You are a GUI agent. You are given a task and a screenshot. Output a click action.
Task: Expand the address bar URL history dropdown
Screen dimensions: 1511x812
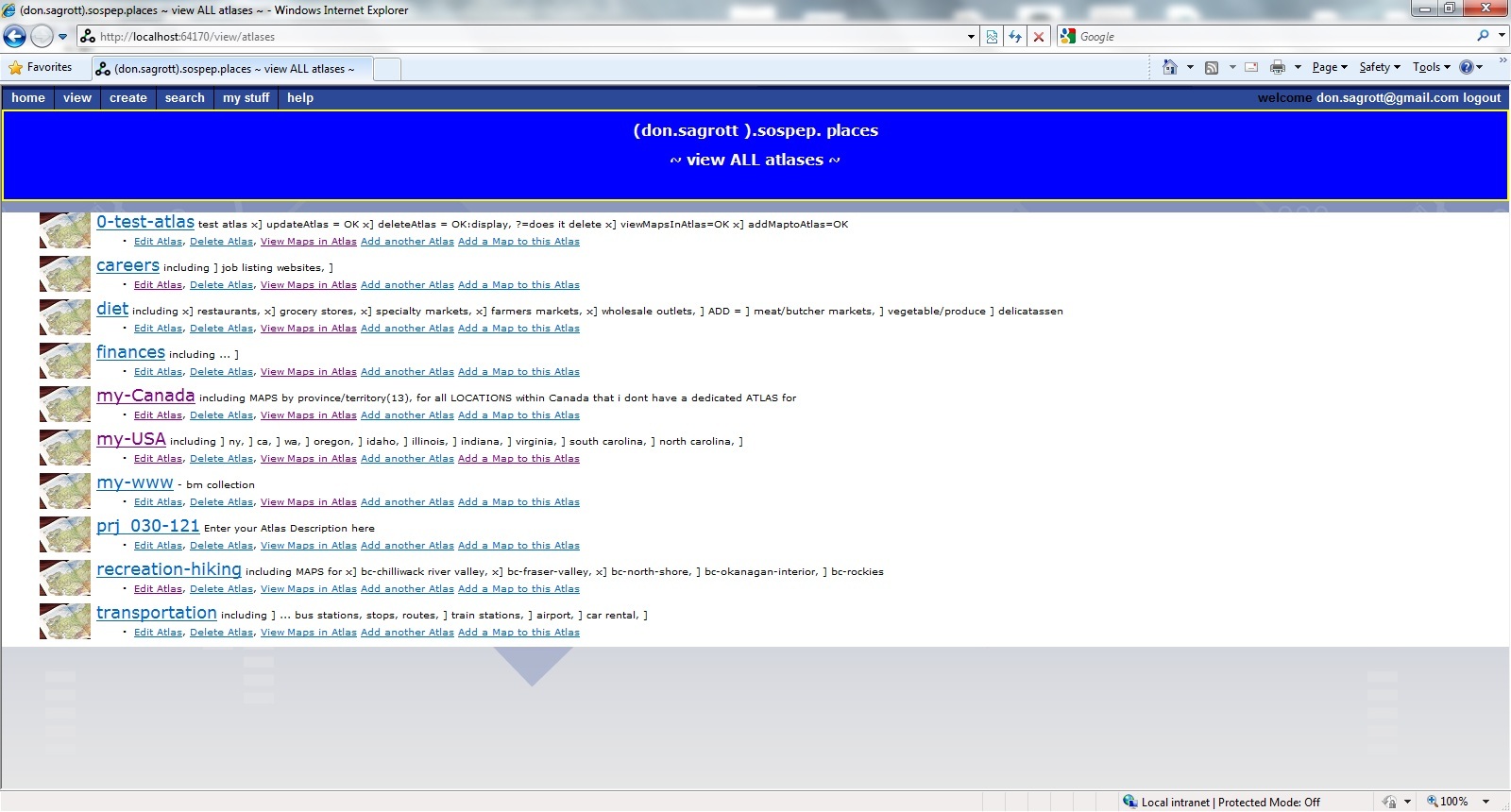[971, 37]
